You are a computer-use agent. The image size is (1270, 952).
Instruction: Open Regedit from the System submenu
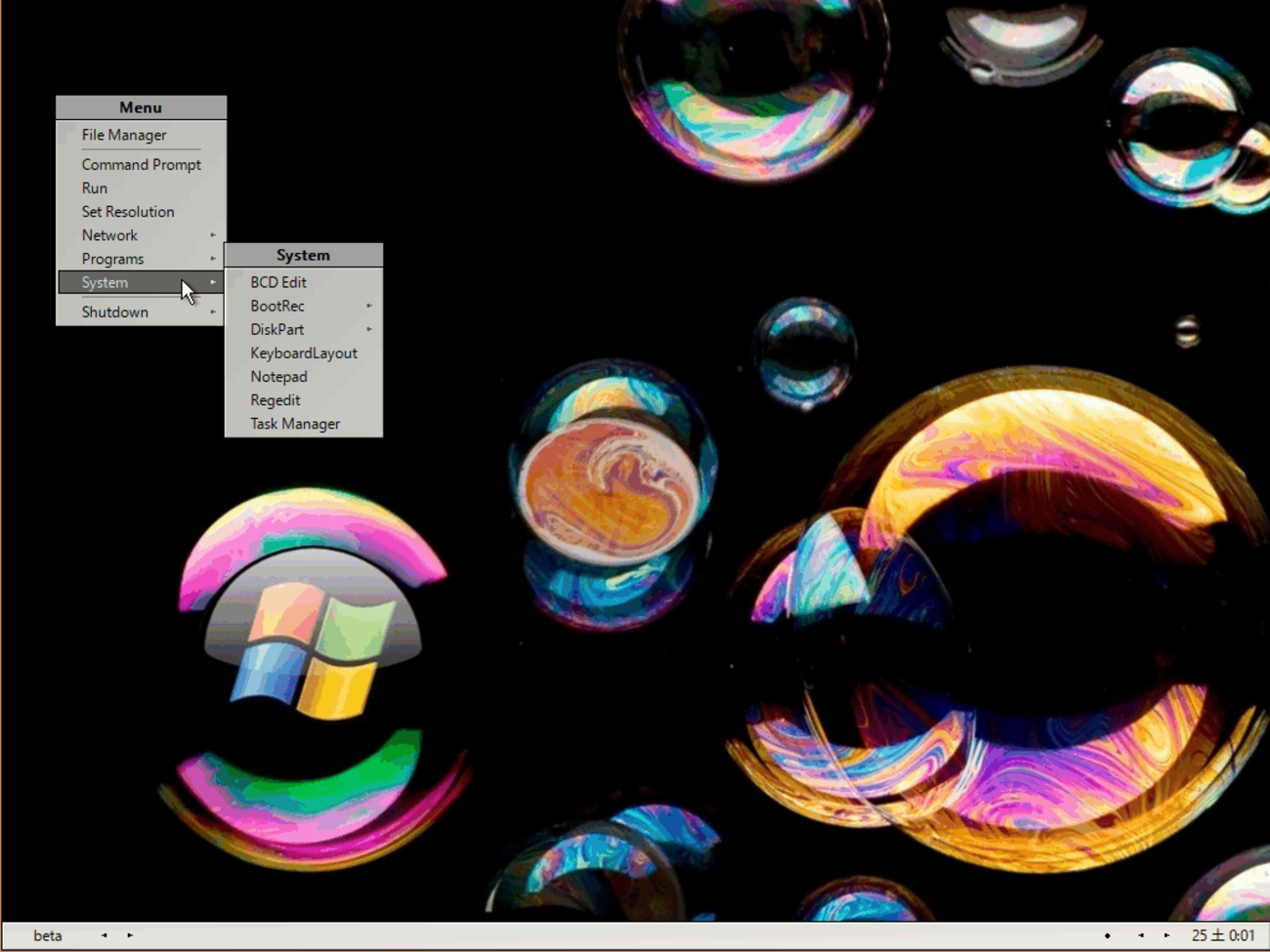(275, 400)
